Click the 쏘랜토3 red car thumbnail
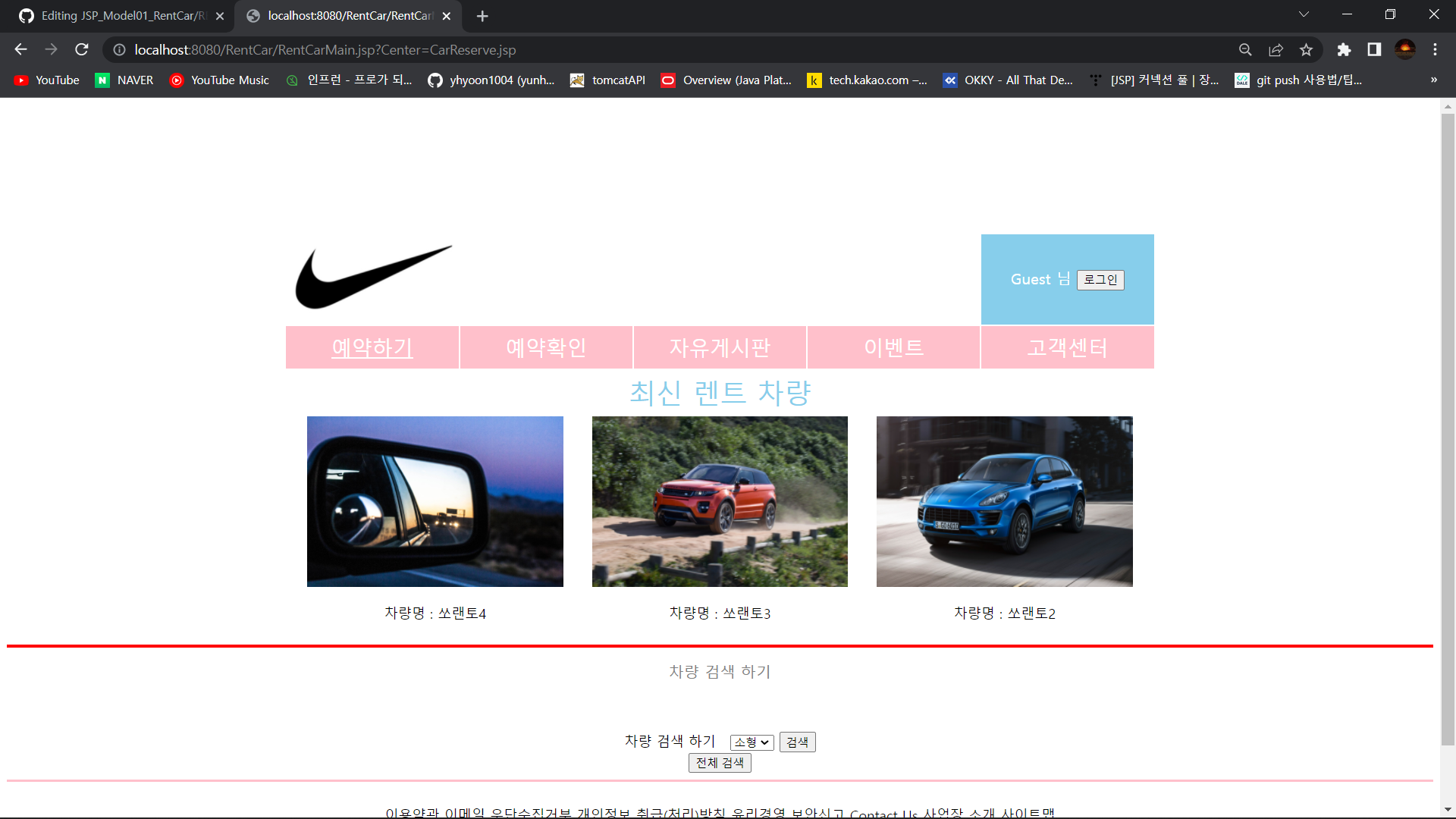 [x=720, y=501]
